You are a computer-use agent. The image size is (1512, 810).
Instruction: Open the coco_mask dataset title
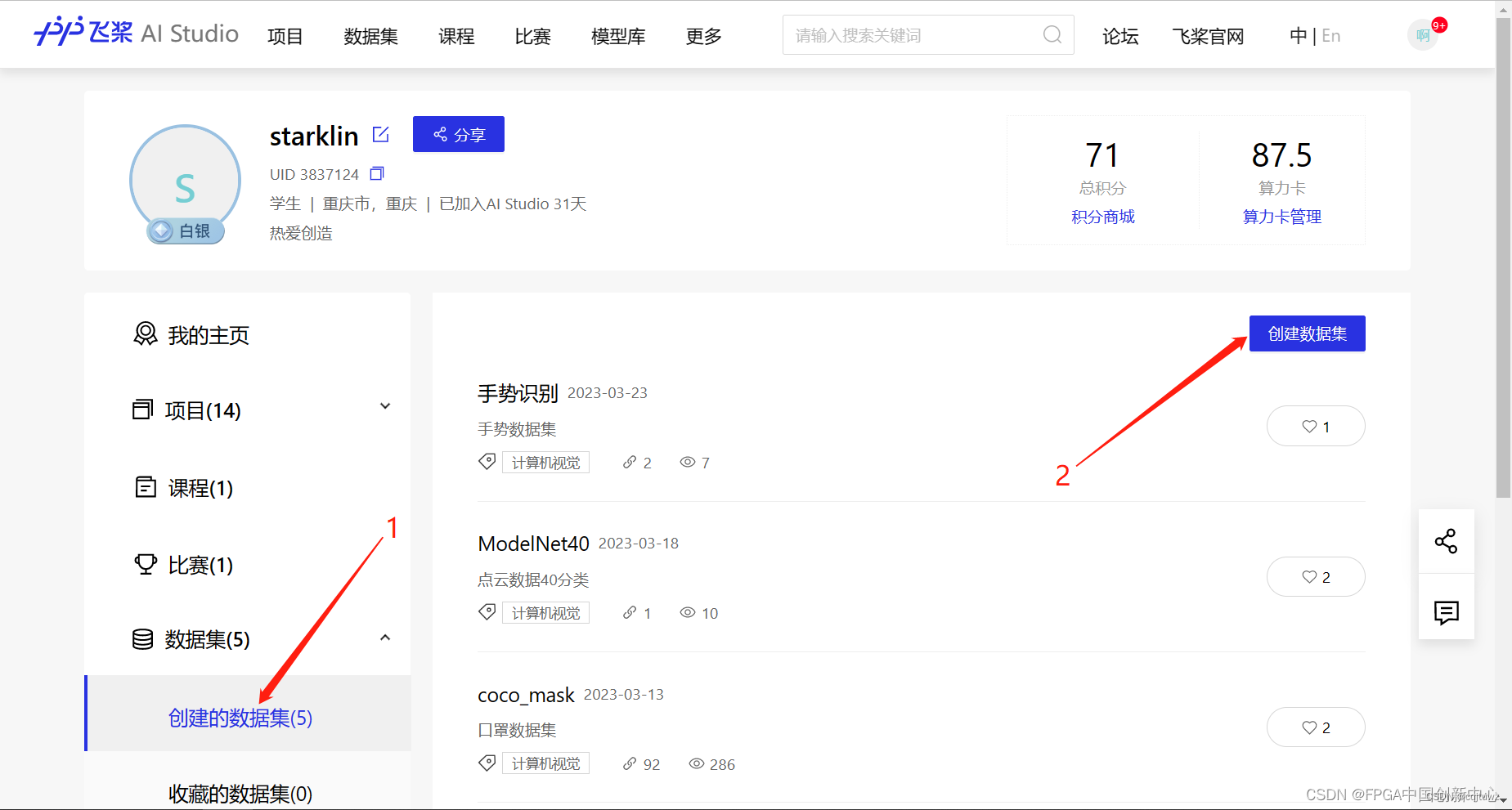point(526,696)
